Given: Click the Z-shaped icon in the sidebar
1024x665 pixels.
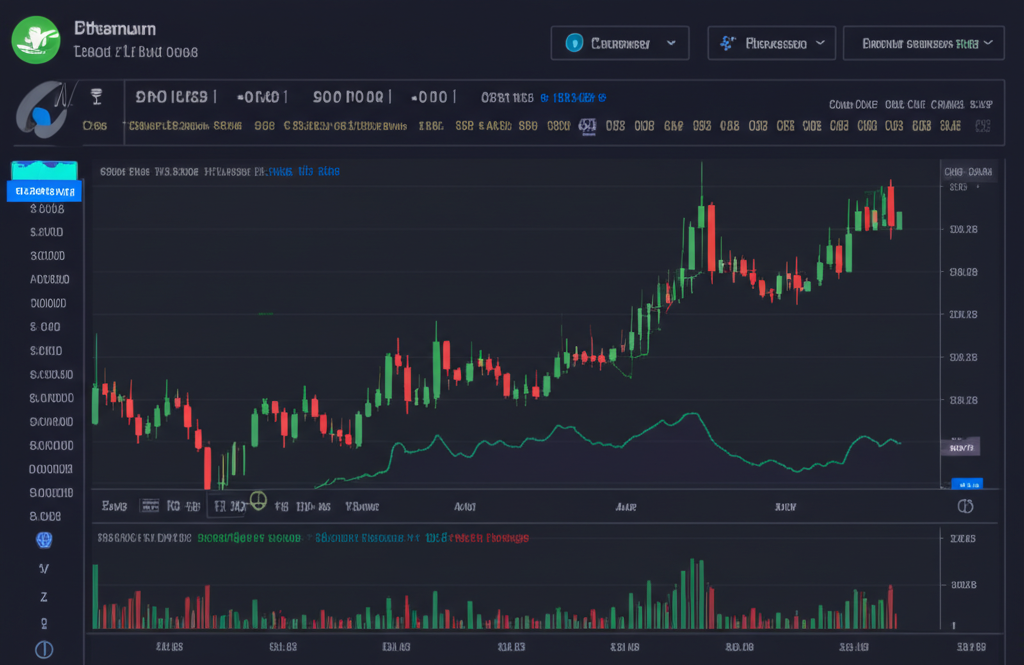Looking at the screenshot, I should tap(44, 596).
